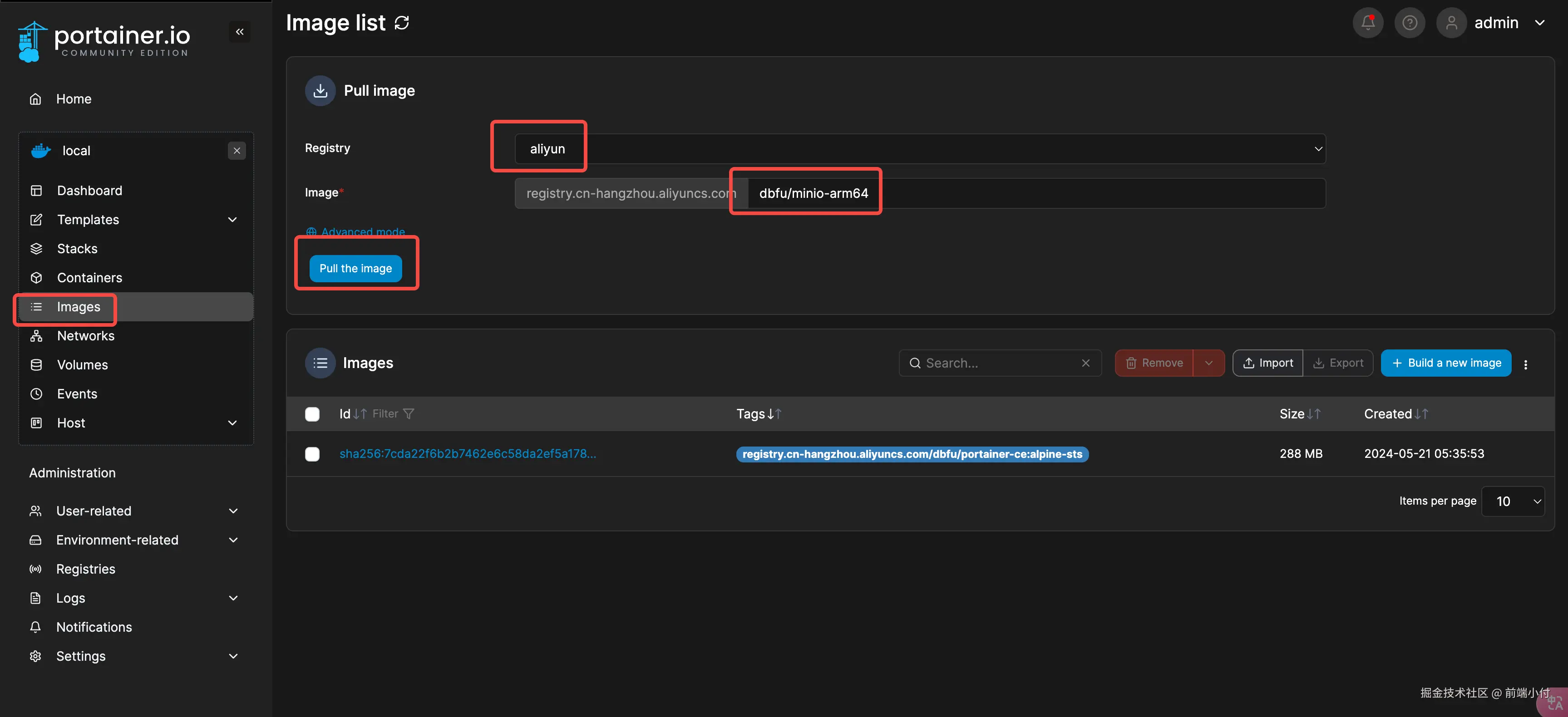Click the help question mark icon

point(1409,23)
